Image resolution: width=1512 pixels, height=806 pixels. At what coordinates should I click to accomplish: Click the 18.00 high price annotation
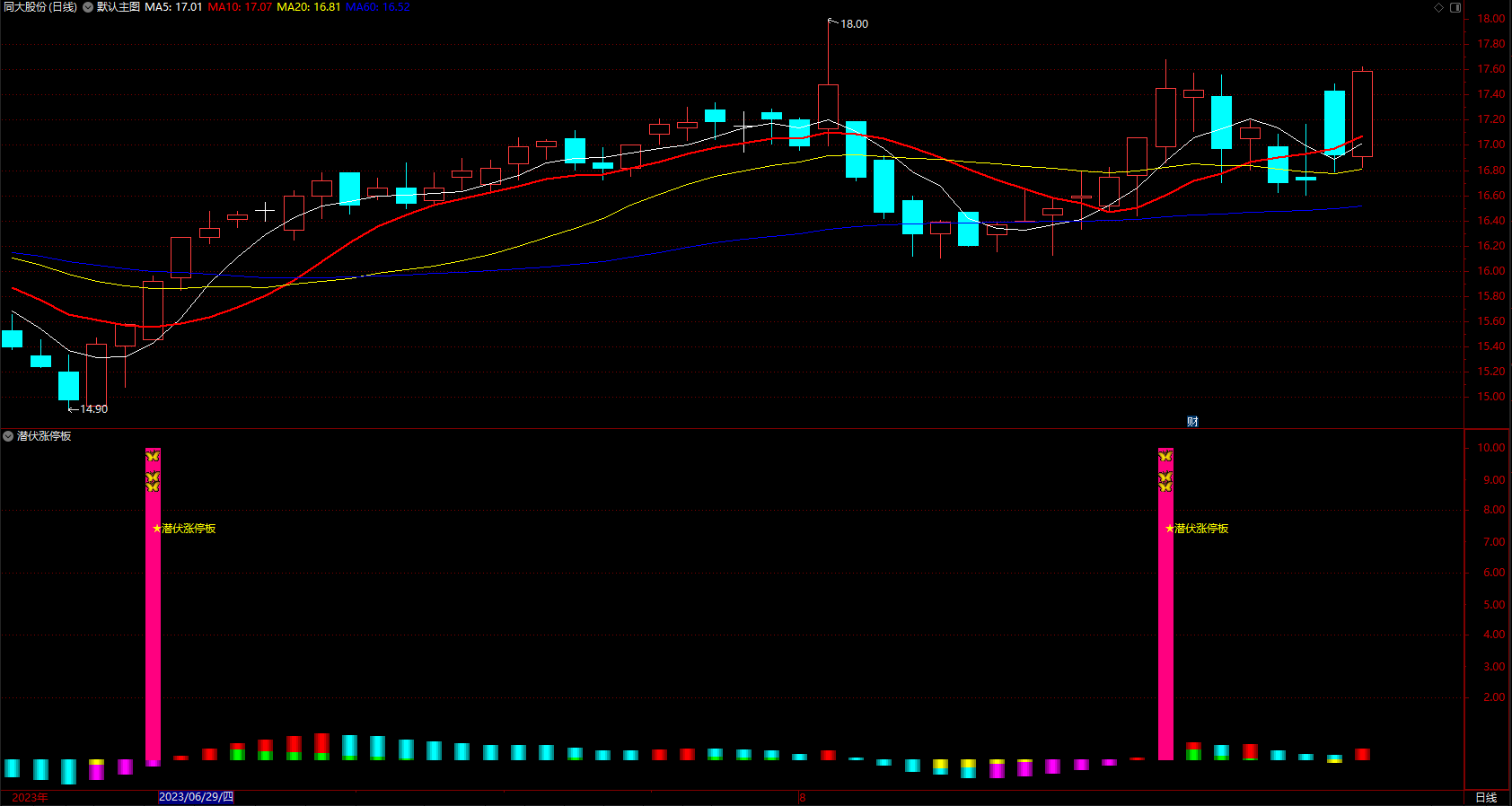(x=854, y=24)
